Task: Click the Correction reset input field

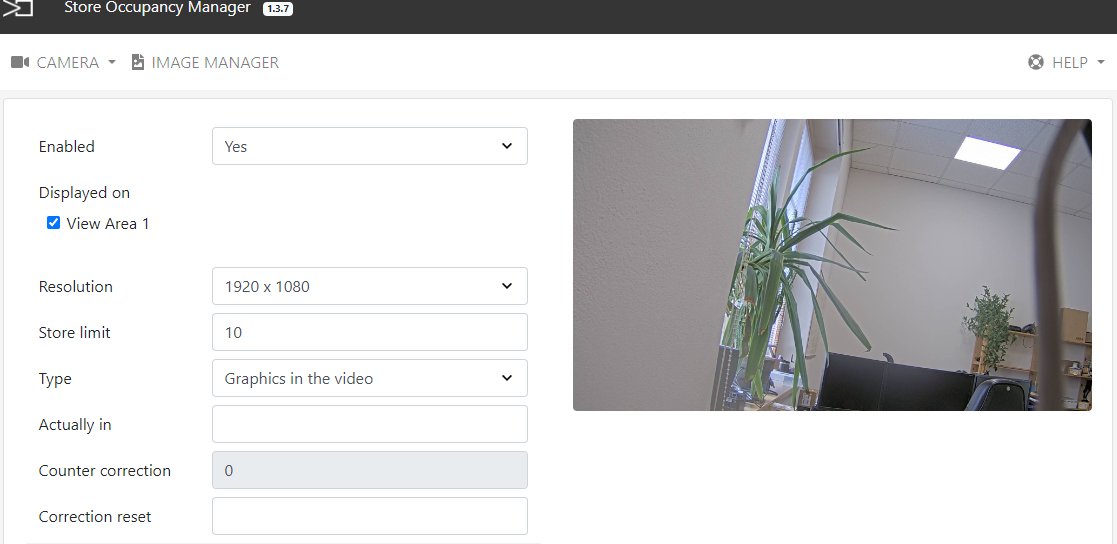Action: [370, 516]
